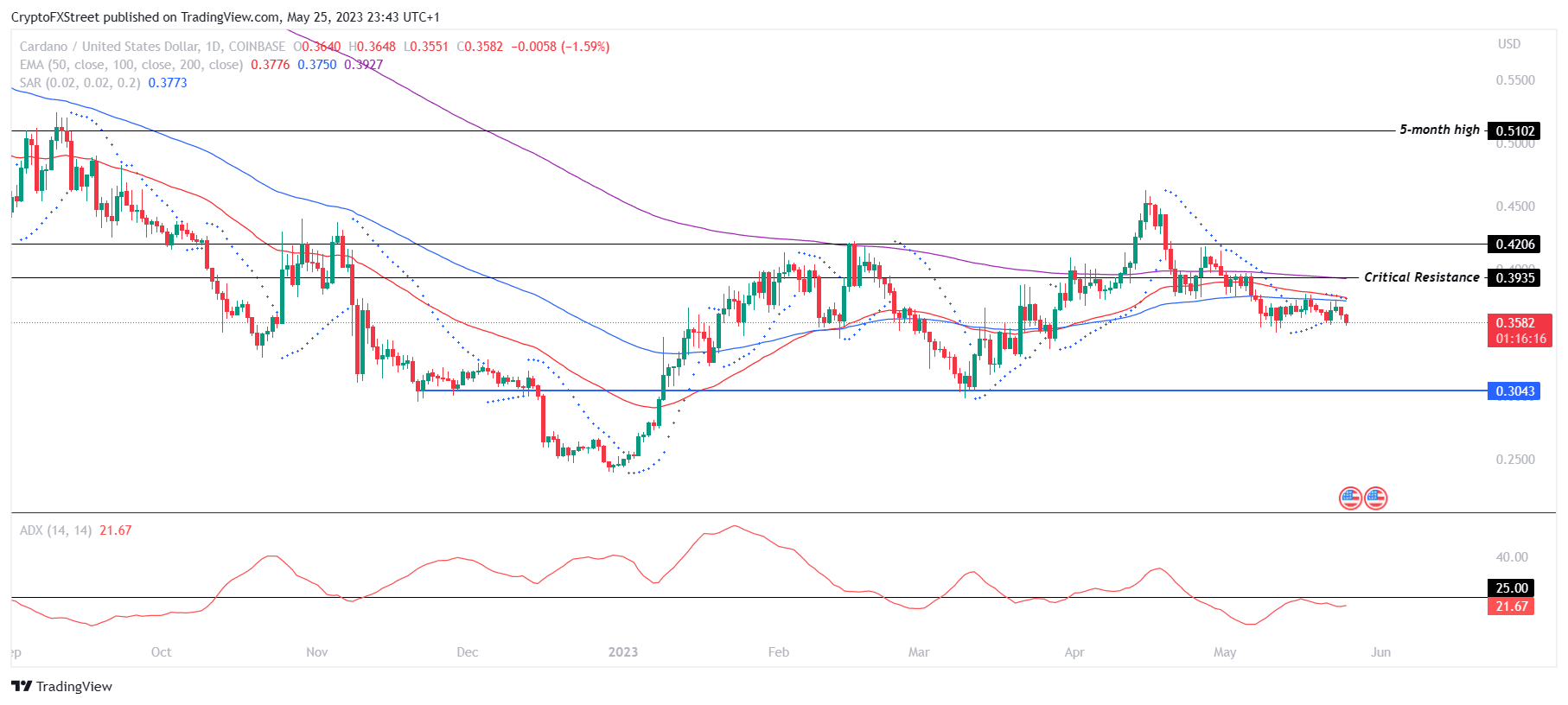Click the close price value C0.3582
1568x705 pixels.
[480, 47]
